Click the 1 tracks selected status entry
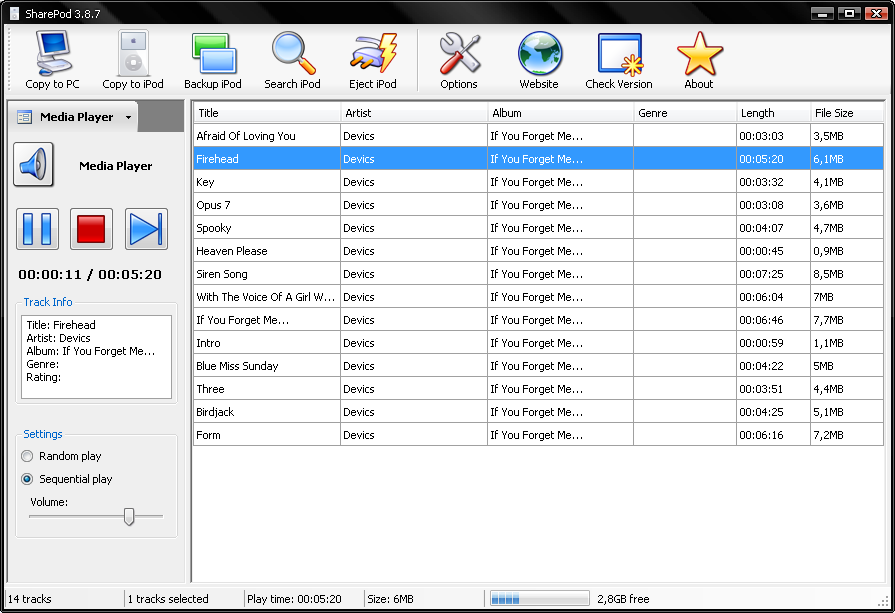 pyautogui.click(x=168, y=599)
